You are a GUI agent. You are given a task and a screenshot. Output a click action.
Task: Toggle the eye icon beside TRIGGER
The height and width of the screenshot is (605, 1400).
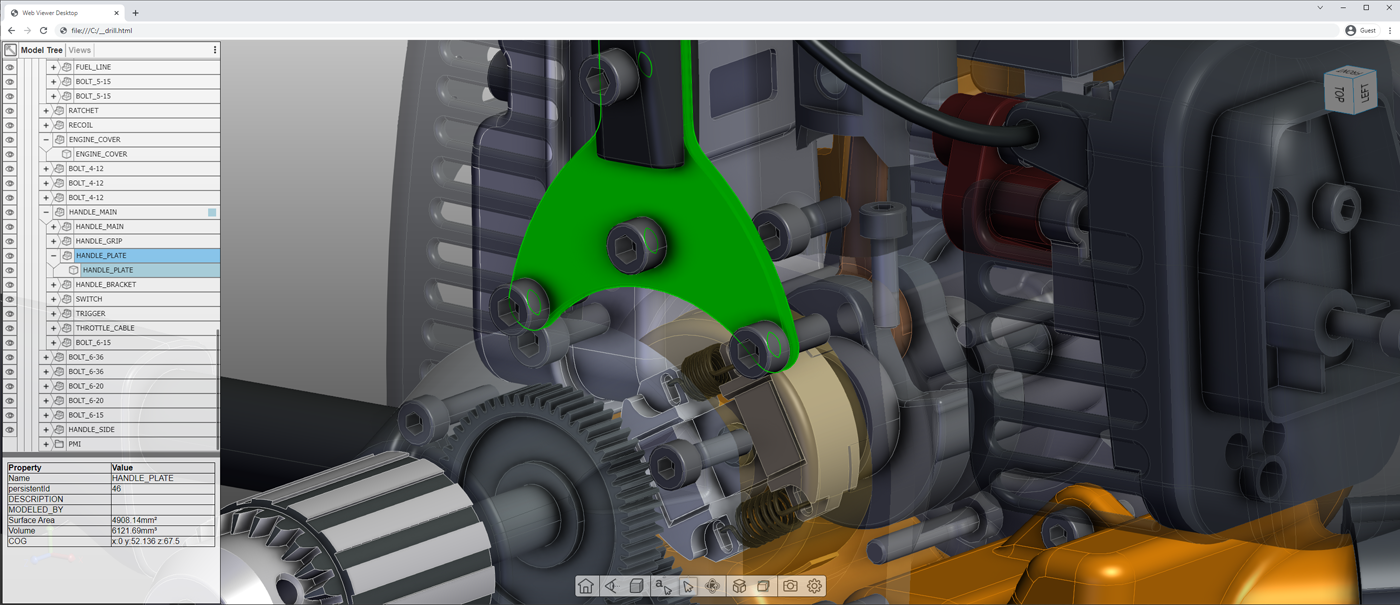(x=10, y=314)
